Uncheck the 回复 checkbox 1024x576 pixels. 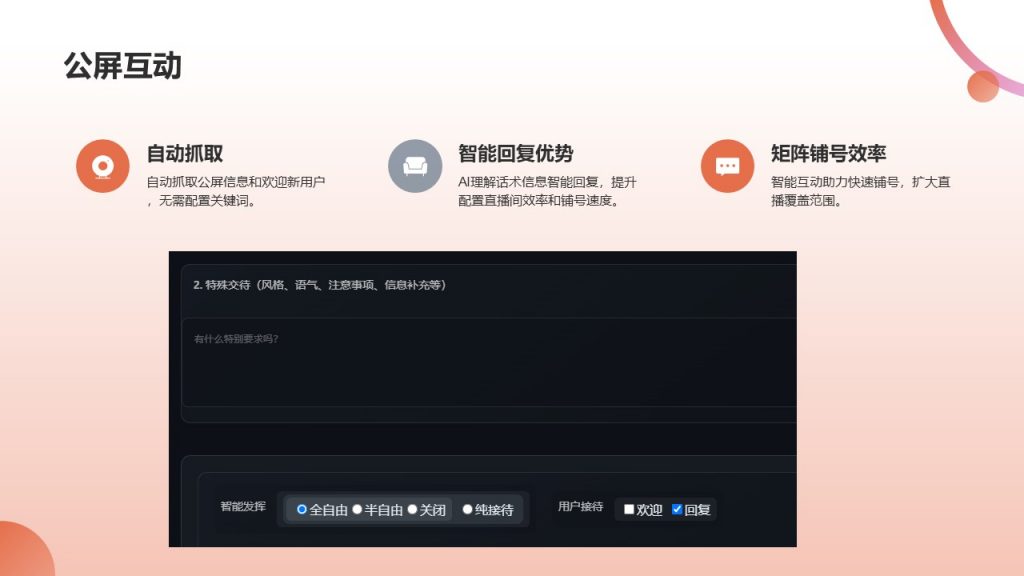[x=677, y=509]
